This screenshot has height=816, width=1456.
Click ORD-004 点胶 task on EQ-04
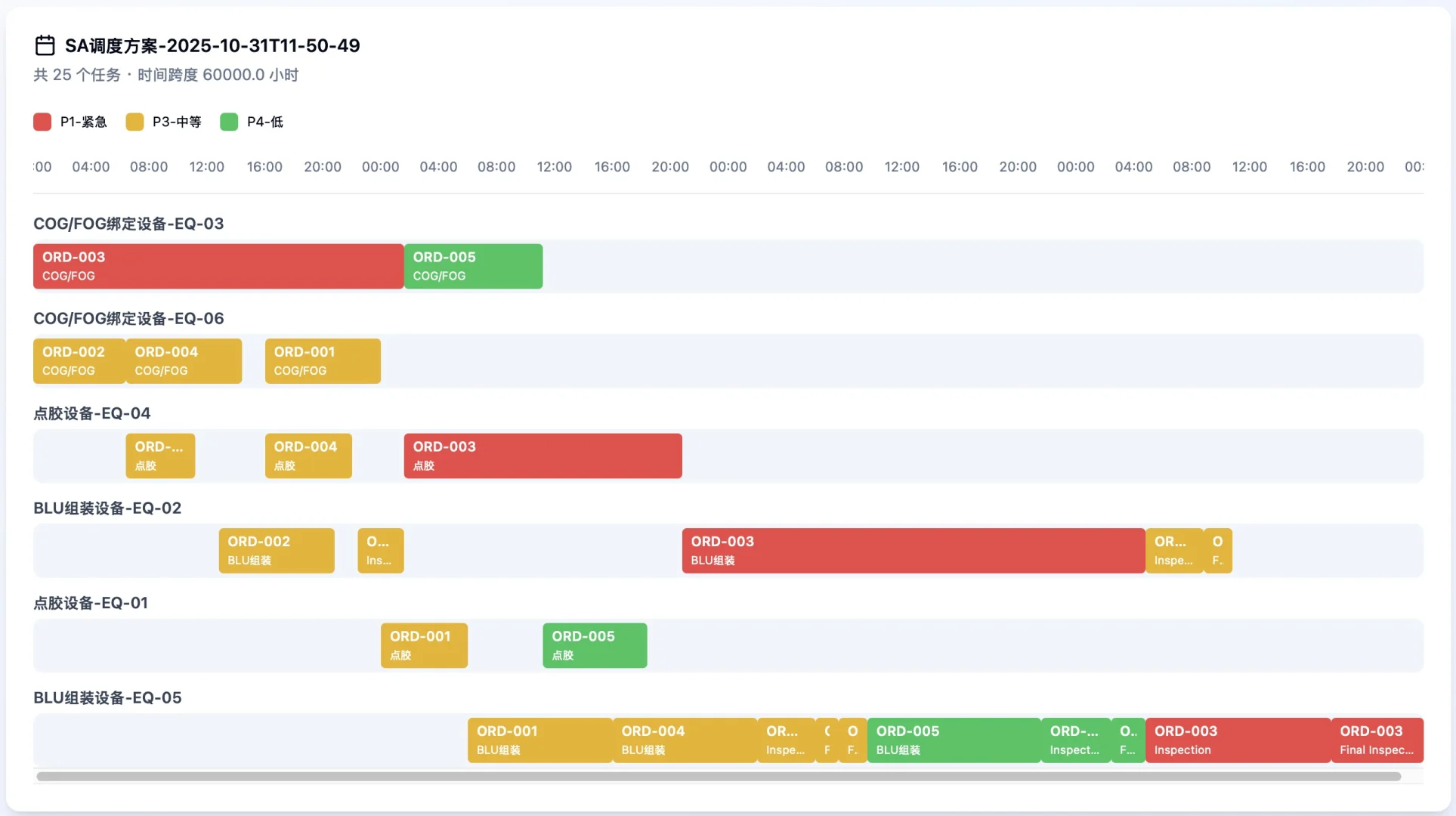308,456
